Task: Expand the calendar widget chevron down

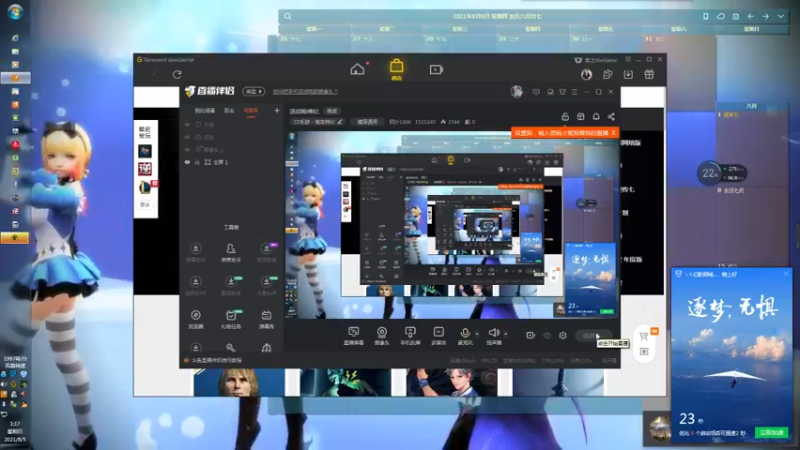Action: pyautogui.click(x=781, y=16)
